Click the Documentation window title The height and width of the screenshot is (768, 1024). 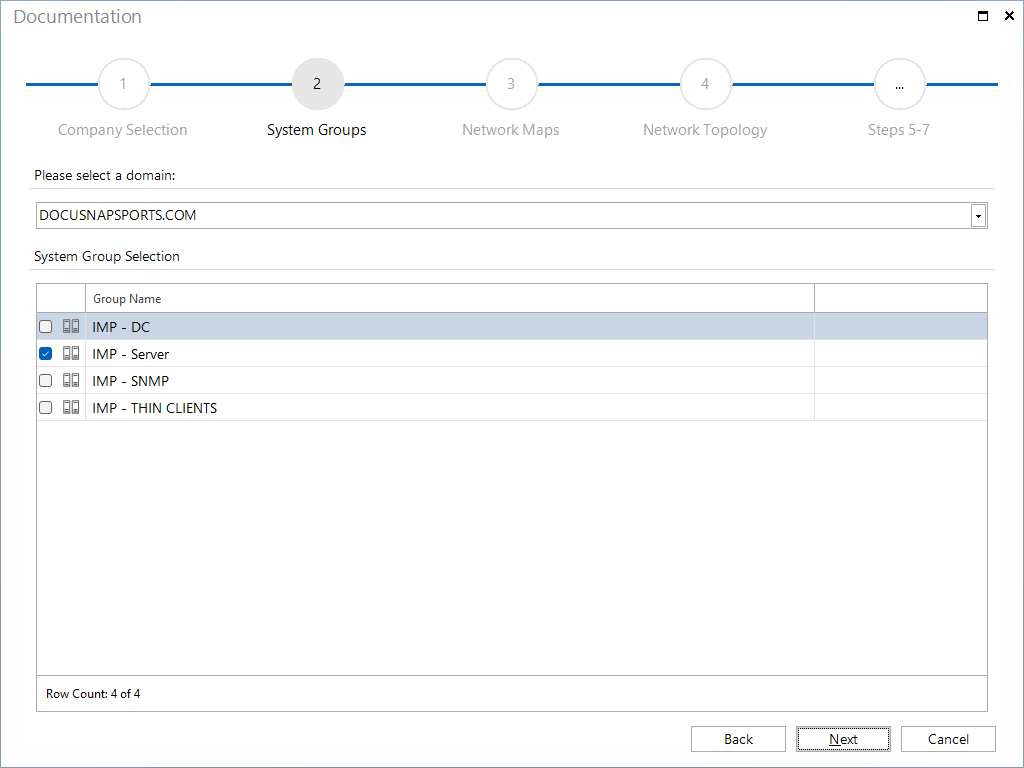77,16
